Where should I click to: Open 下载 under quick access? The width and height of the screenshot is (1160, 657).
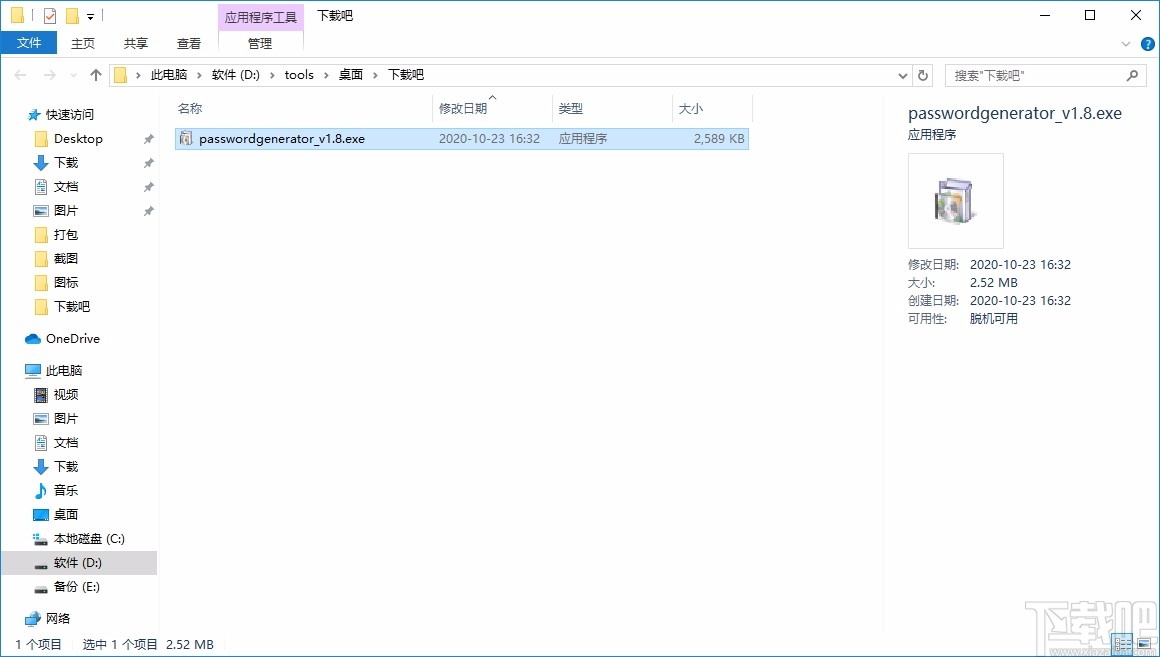(65, 162)
